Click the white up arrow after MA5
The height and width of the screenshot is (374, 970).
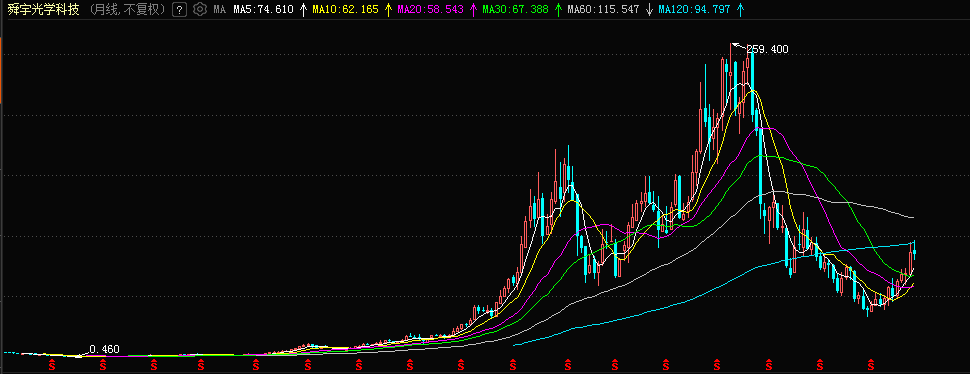(303, 9)
